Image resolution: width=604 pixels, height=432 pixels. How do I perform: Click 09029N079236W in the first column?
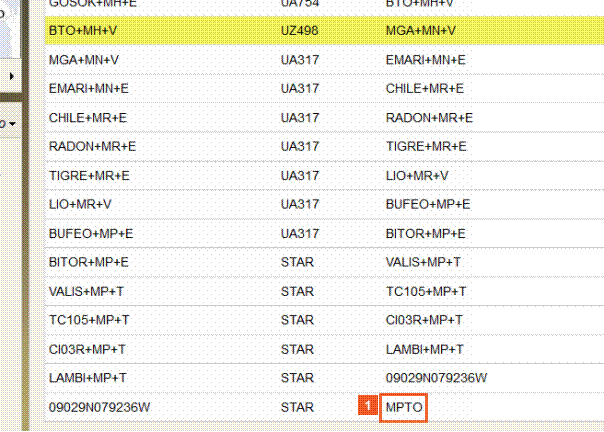(x=99, y=407)
